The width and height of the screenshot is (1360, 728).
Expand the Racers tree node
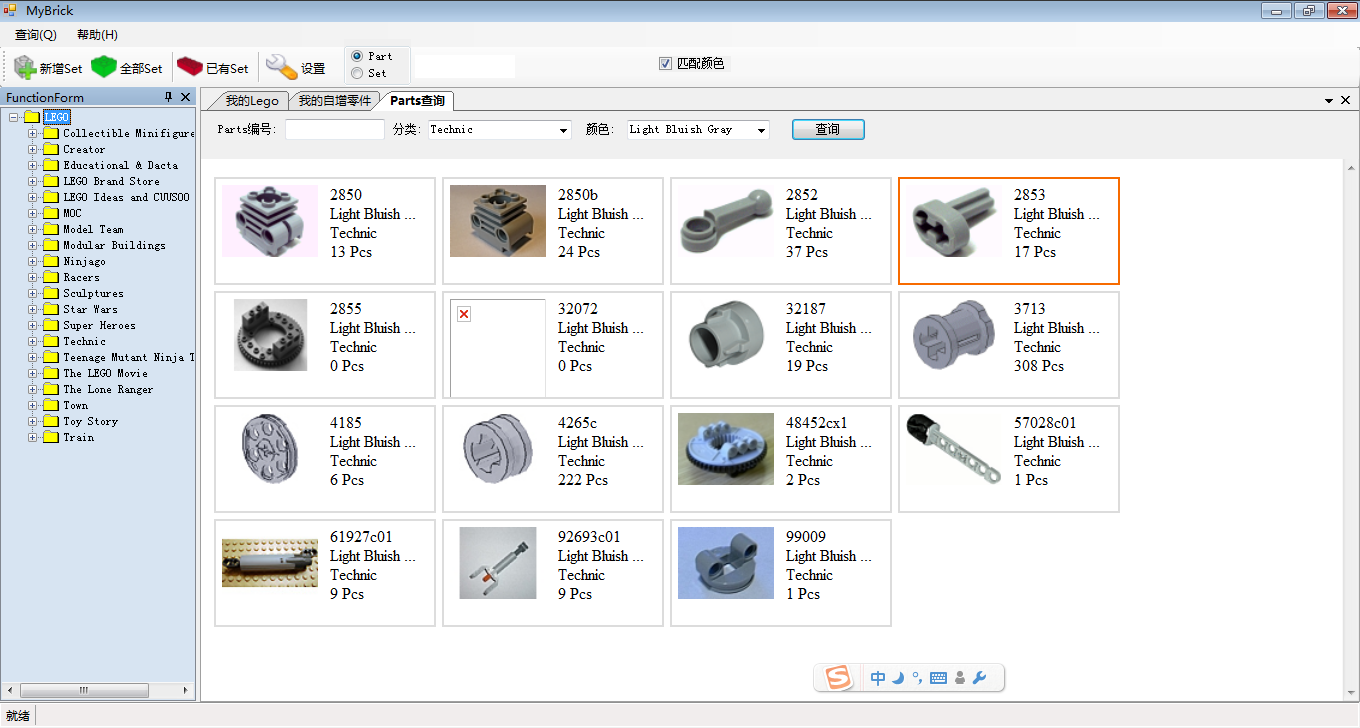coord(33,277)
